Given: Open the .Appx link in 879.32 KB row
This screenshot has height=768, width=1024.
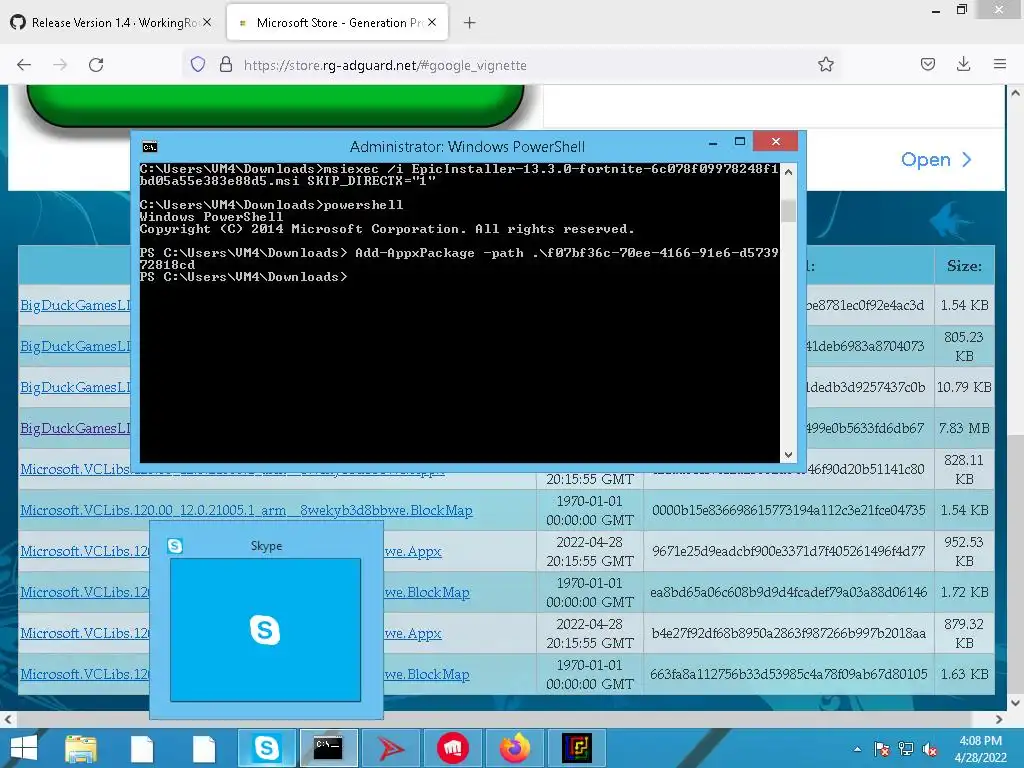Looking at the screenshot, I should tap(413, 633).
